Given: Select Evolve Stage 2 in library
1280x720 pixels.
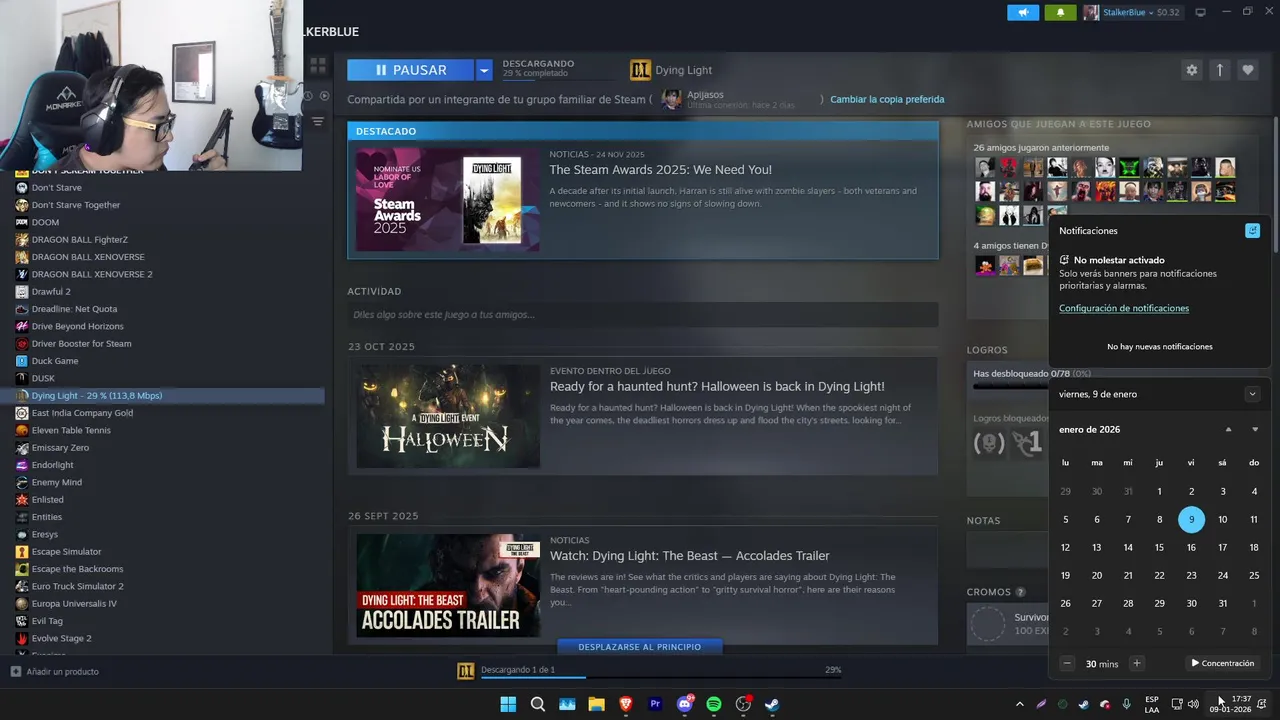Looking at the screenshot, I should pyautogui.click(x=61, y=638).
